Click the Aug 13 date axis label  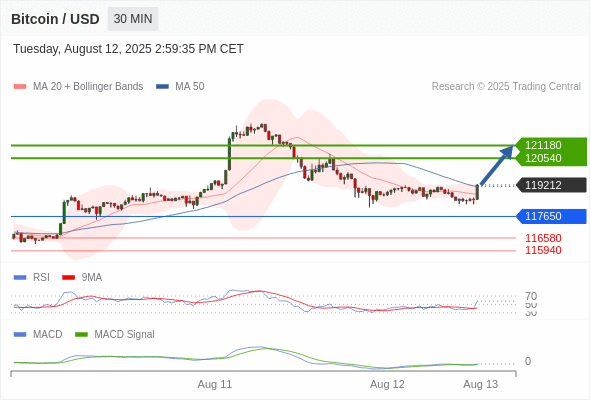(x=481, y=384)
